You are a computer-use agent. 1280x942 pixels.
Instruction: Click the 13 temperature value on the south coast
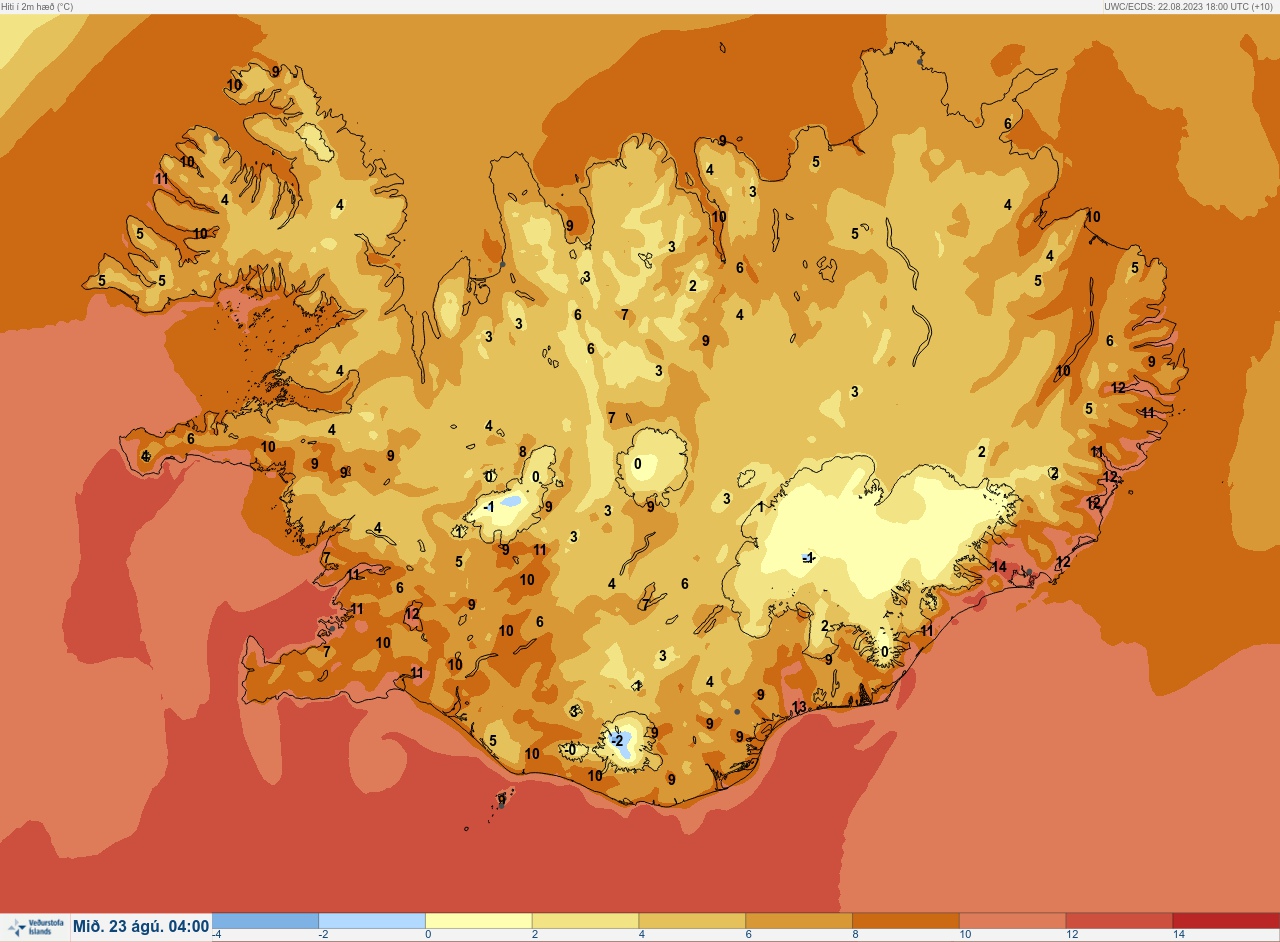pyautogui.click(x=798, y=707)
